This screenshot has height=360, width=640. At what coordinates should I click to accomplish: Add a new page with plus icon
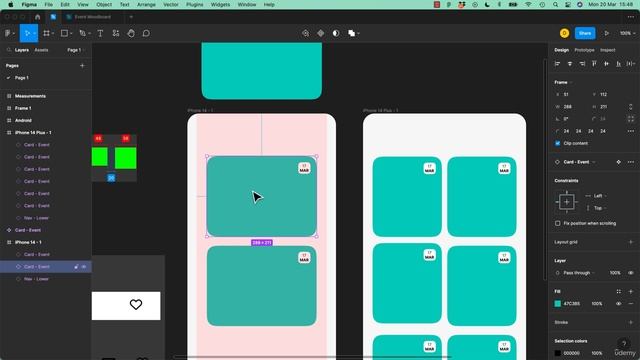click(82, 65)
